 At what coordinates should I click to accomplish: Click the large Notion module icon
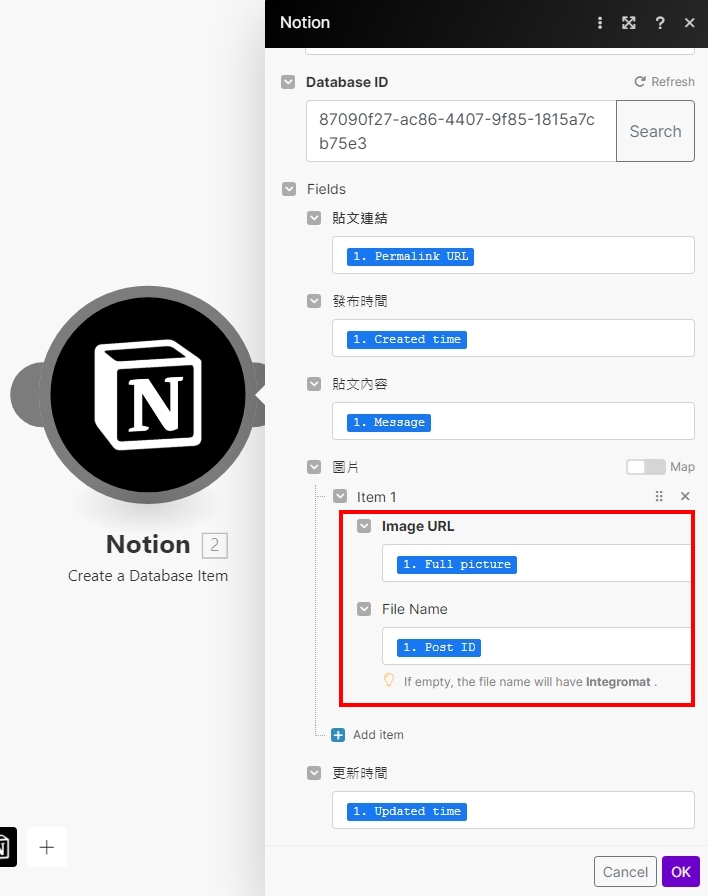point(148,394)
